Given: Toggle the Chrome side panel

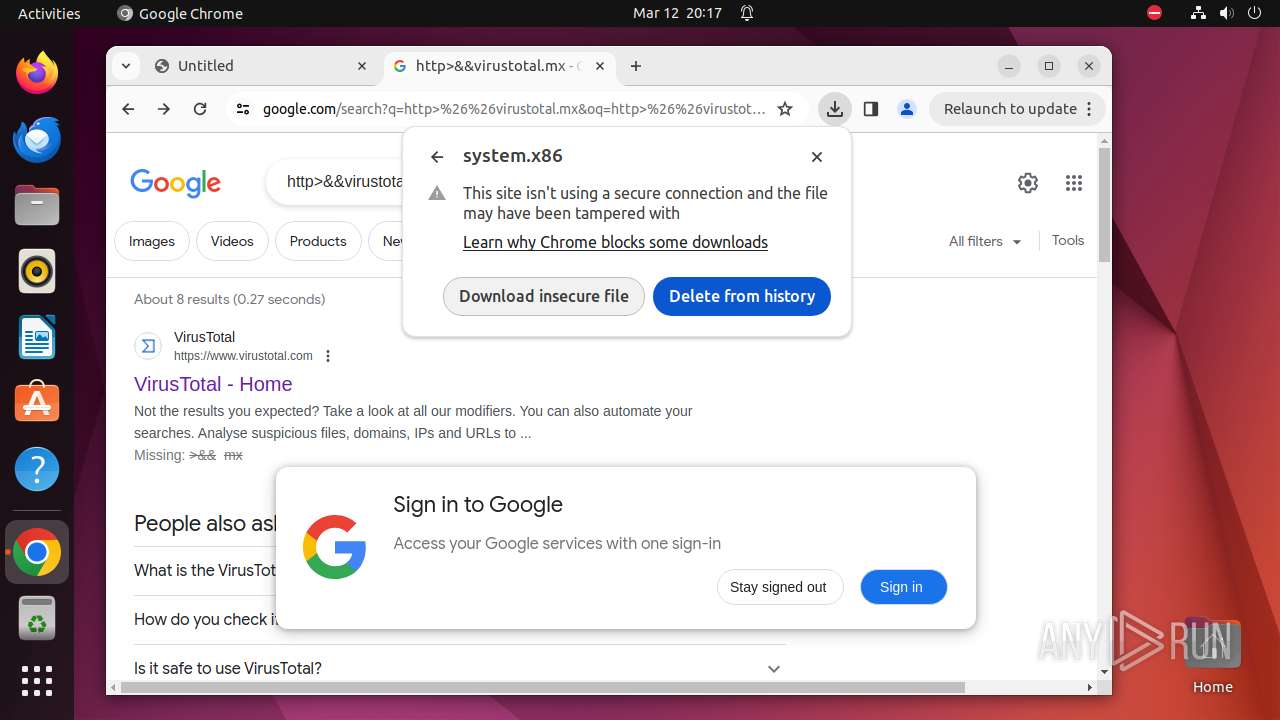Looking at the screenshot, I should click(871, 109).
